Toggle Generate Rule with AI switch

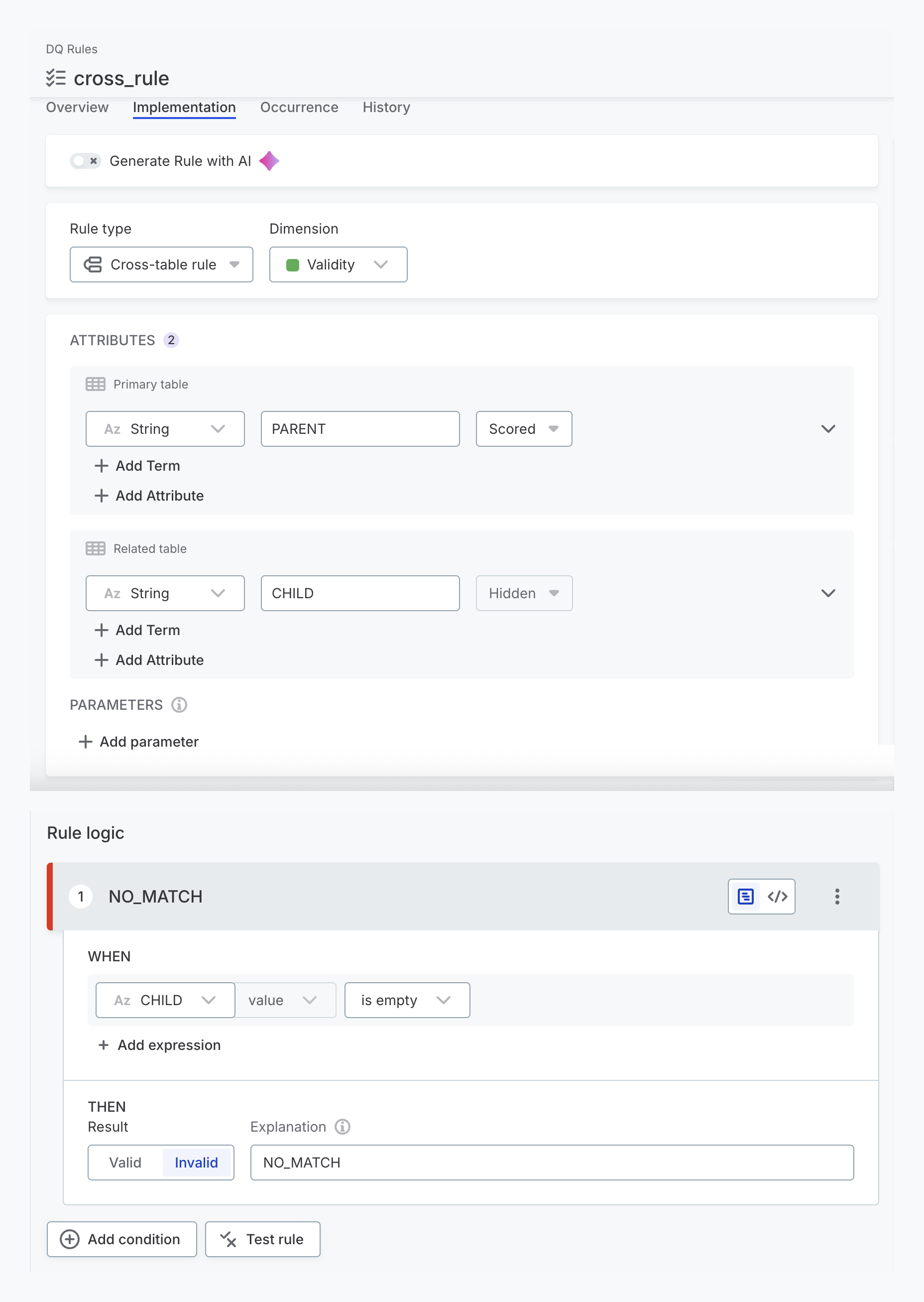click(x=85, y=161)
